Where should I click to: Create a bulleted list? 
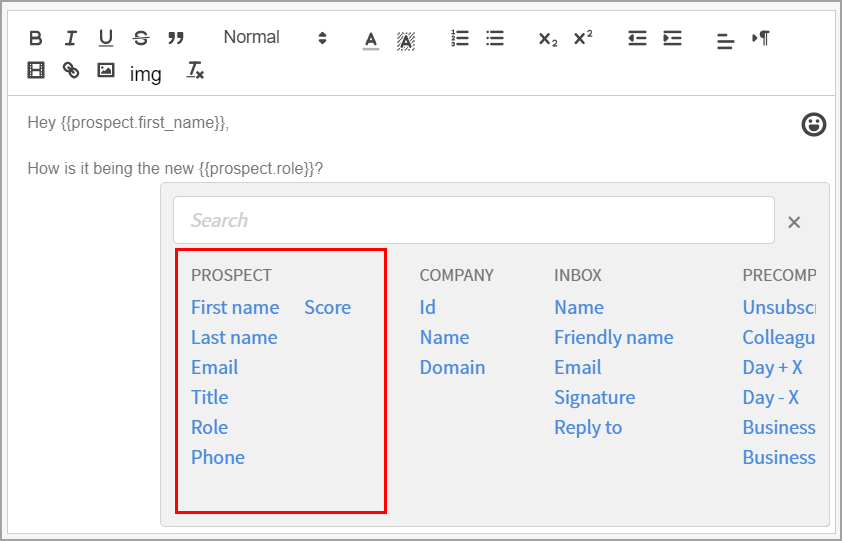click(495, 39)
